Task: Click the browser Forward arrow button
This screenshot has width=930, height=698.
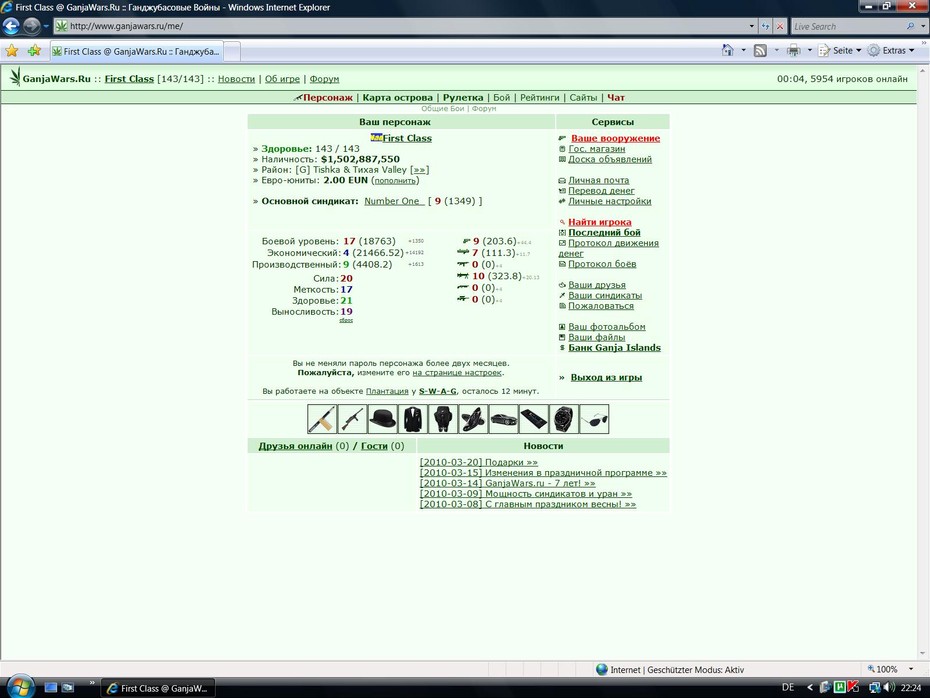Action: click(31, 26)
